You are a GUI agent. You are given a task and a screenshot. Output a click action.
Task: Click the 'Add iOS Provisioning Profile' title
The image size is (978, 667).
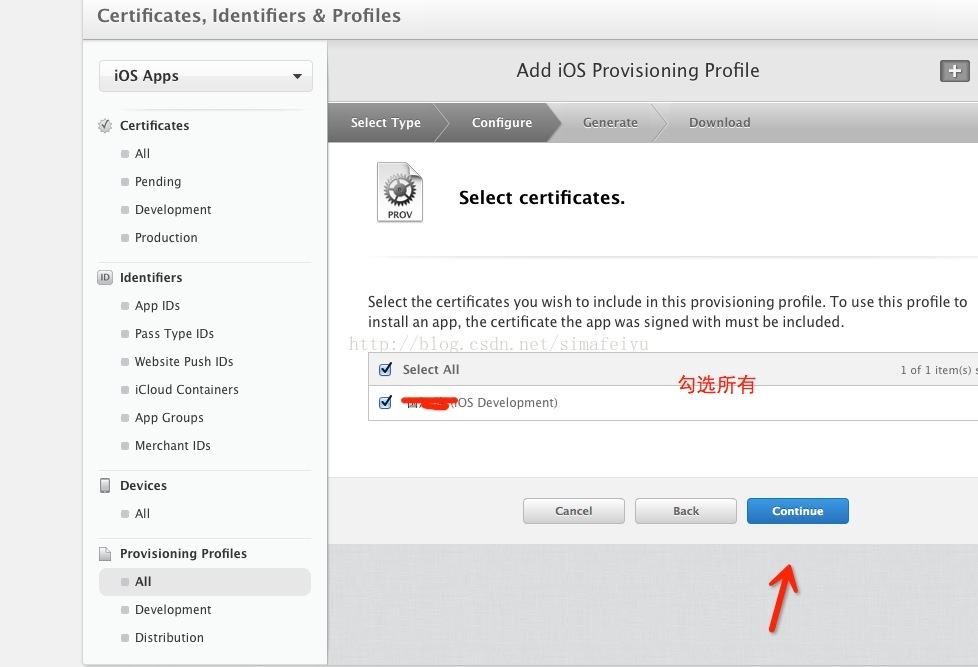[x=638, y=71]
